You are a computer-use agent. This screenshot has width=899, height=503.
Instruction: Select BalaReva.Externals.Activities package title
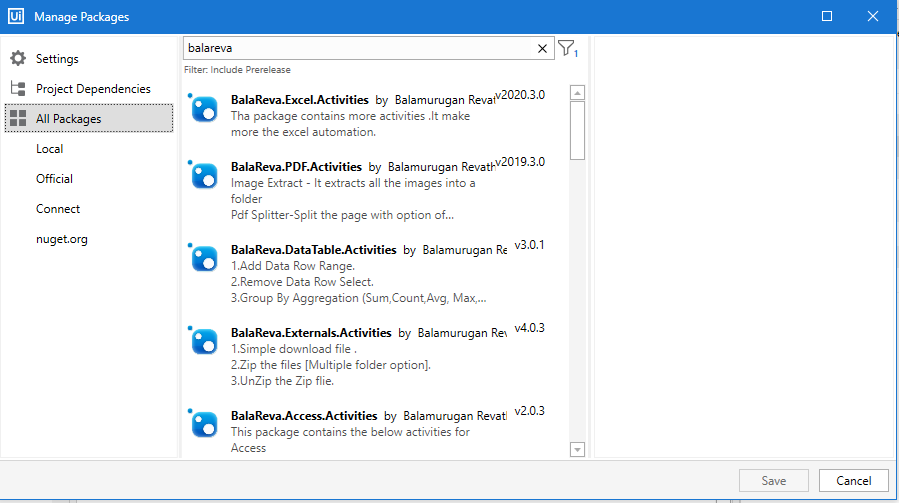tap(311, 333)
